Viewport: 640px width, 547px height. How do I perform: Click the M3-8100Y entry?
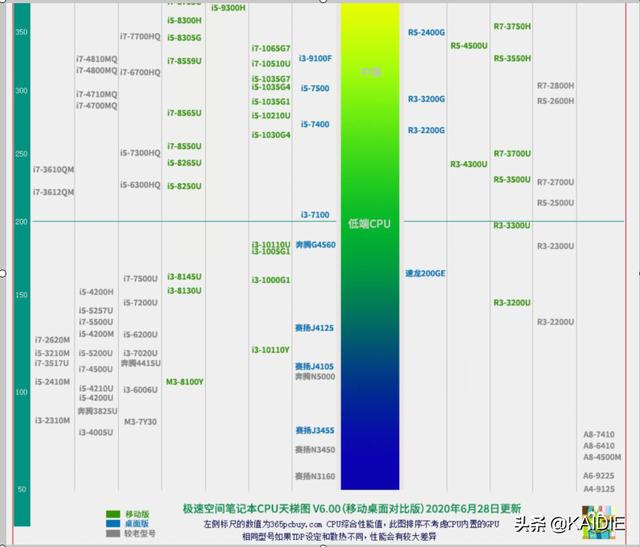(x=184, y=382)
